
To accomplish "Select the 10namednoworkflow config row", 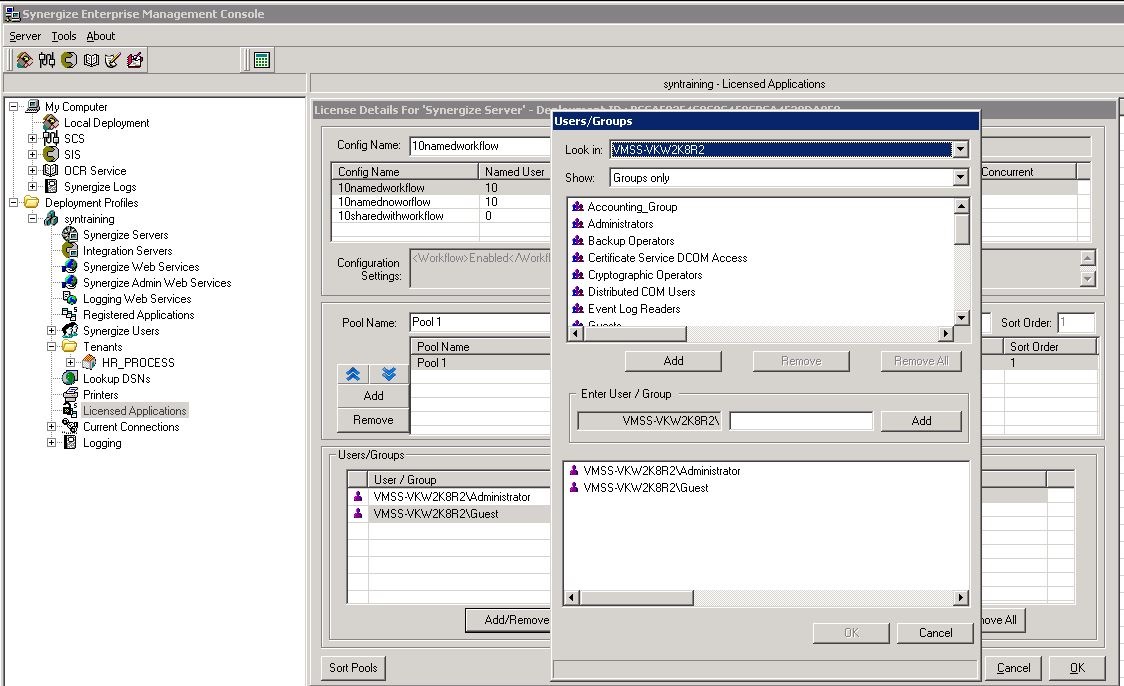I will pos(440,202).
